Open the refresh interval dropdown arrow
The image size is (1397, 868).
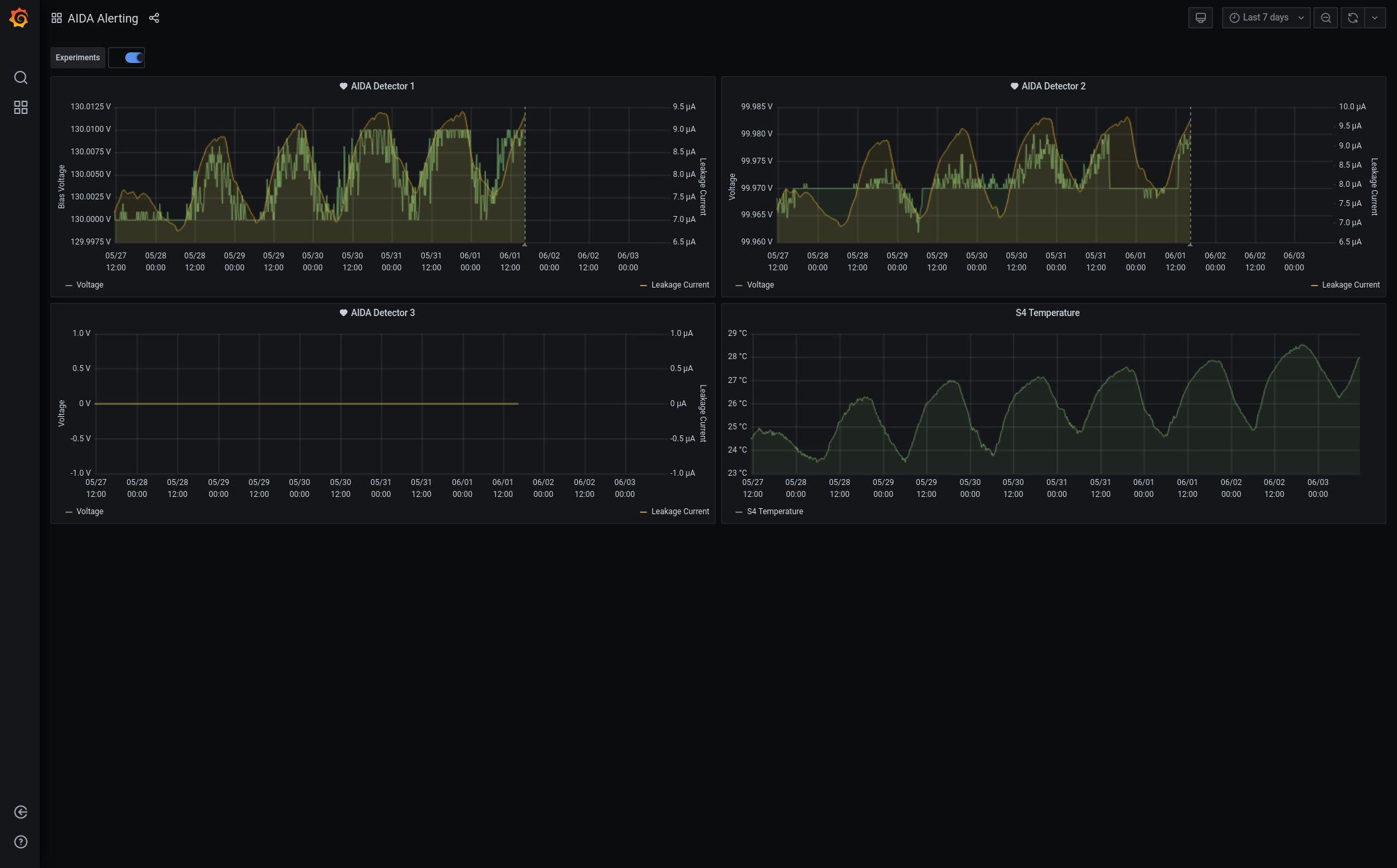click(x=1375, y=18)
